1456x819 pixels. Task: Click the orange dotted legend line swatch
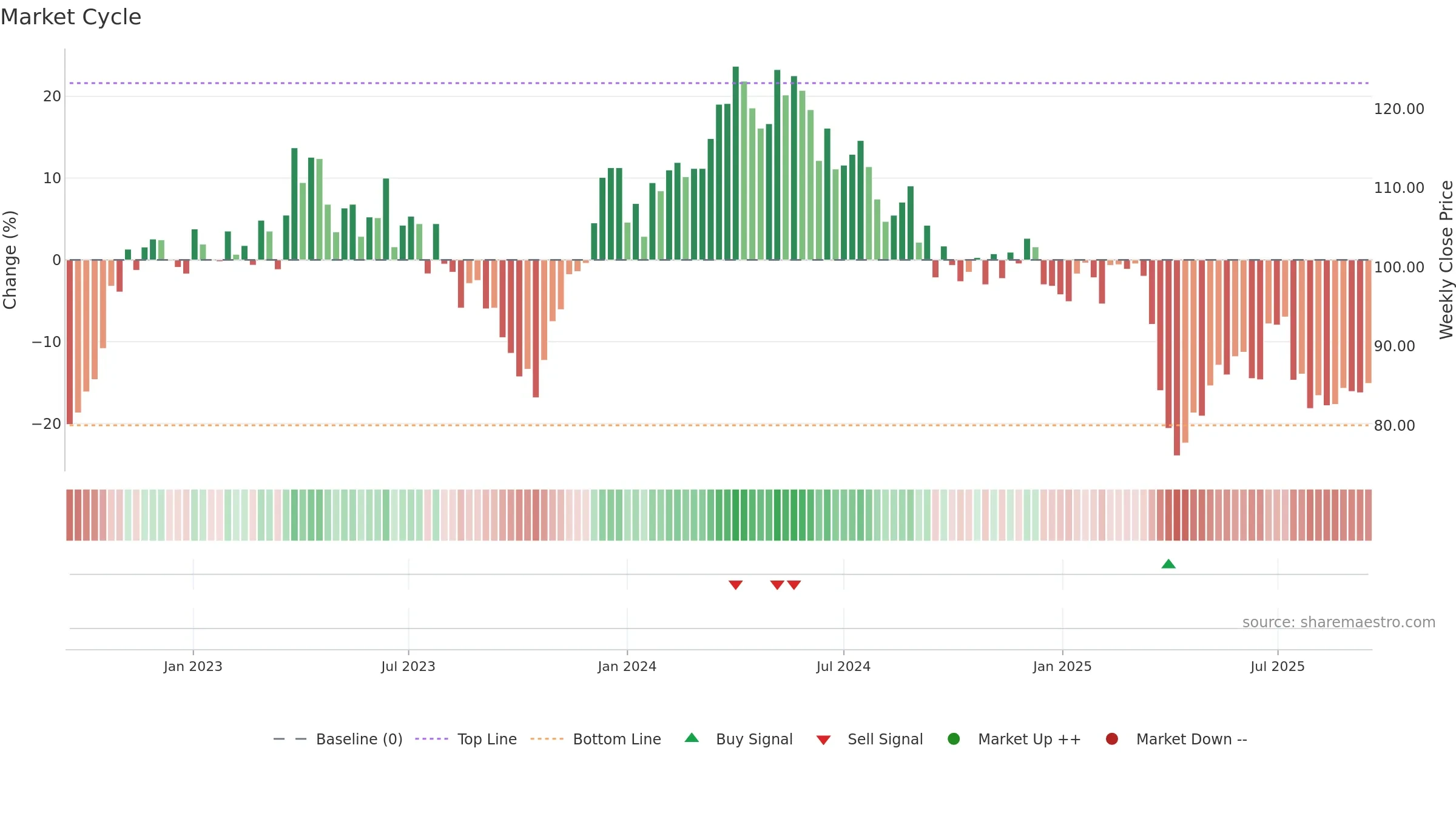click(547, 739)
